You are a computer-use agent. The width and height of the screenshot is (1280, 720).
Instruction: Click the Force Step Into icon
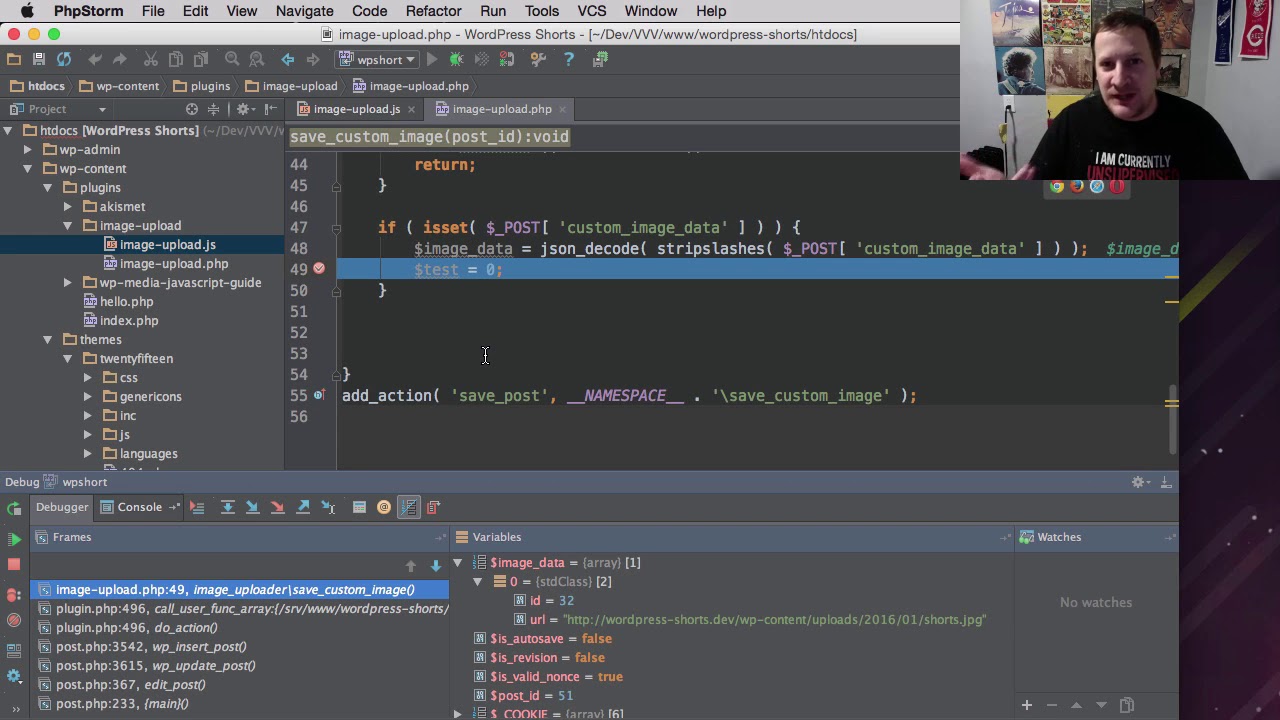(278, 508)
